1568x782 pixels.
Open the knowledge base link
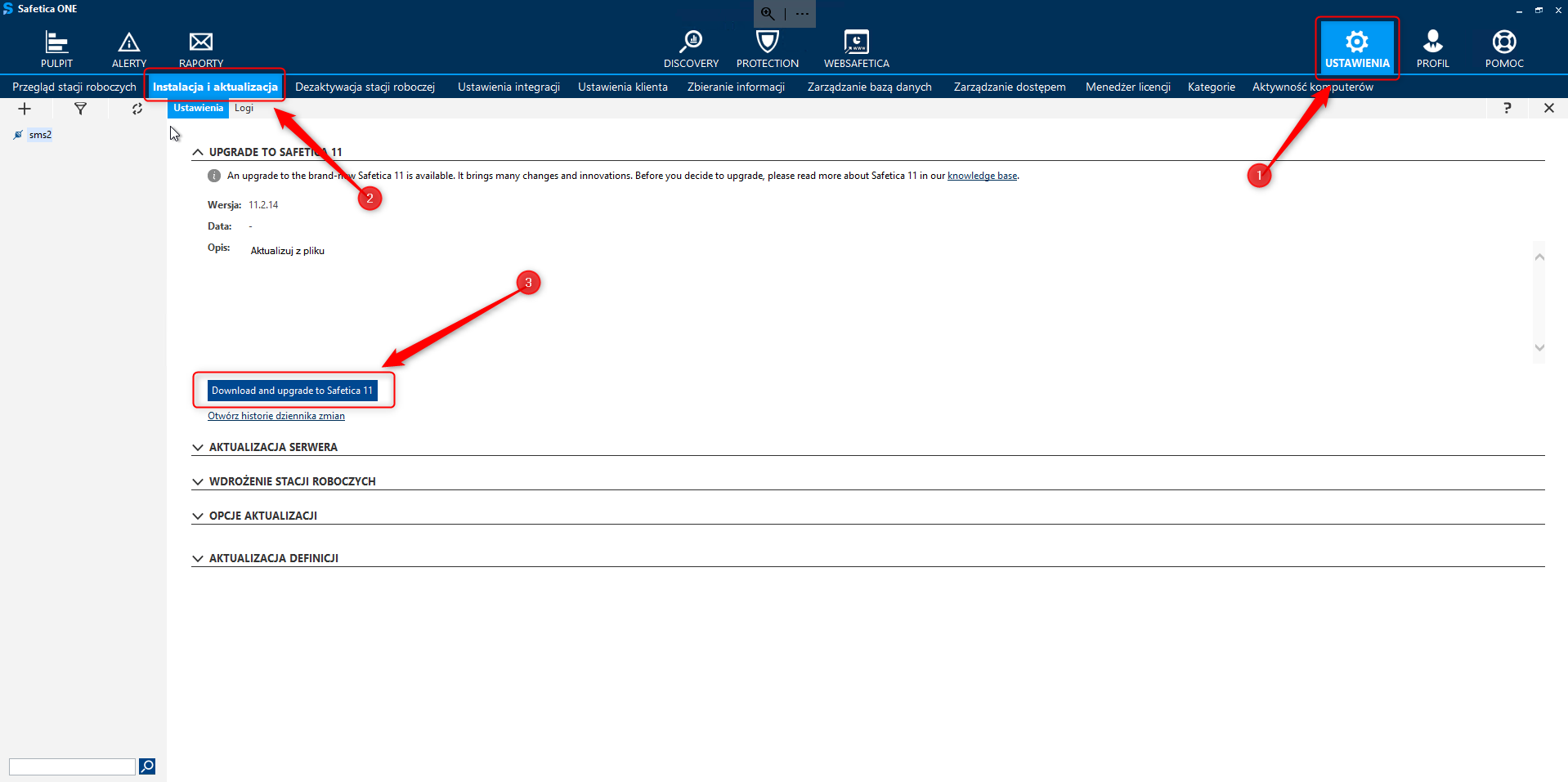(x=982, y=176)
